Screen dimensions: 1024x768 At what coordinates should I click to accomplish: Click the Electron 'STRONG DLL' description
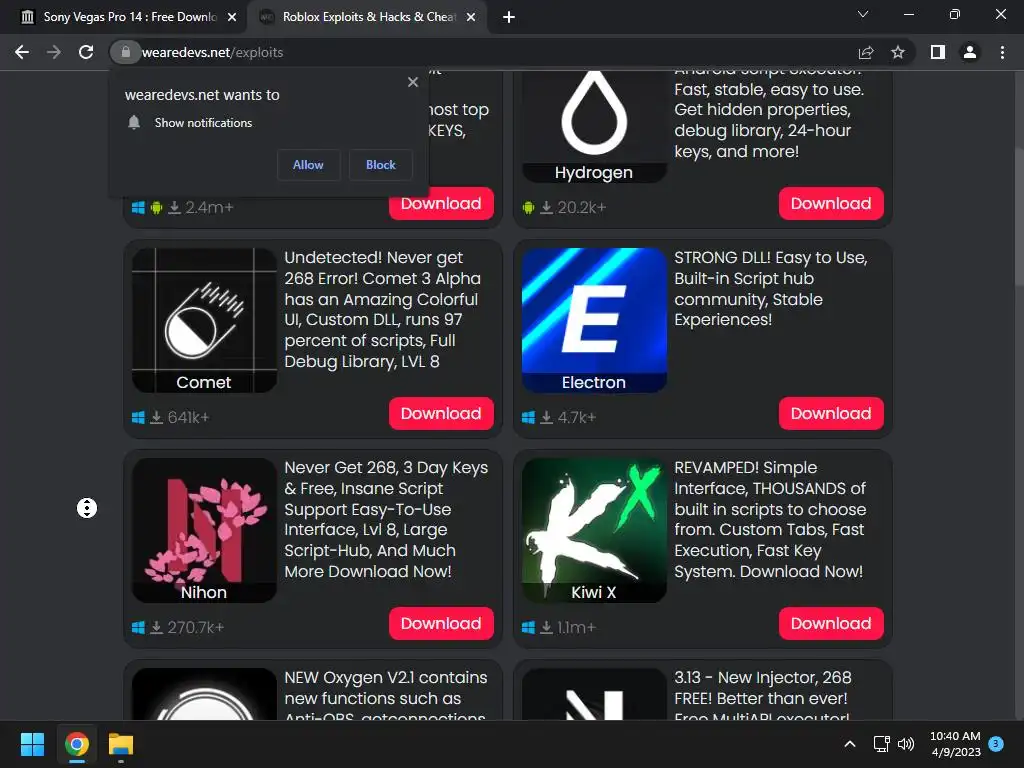pyautogui.click(x=771, y=289)
